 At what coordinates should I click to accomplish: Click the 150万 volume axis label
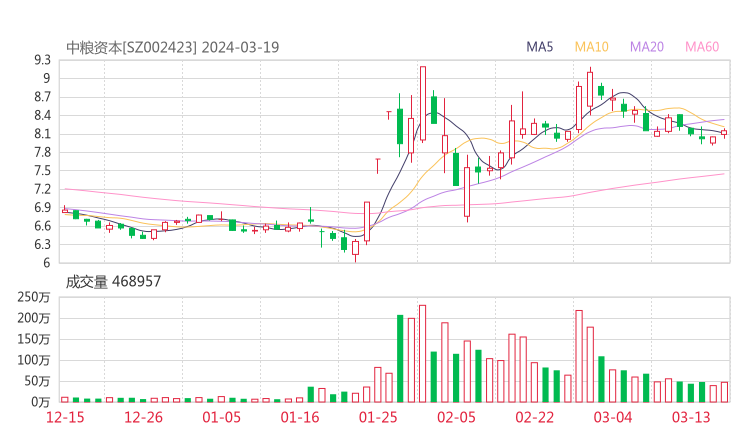(34, 339)
